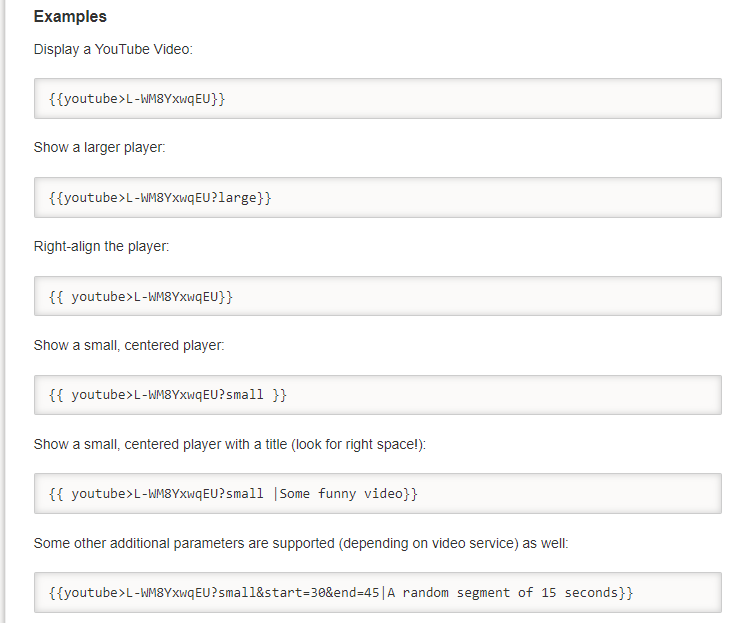Click the code block containing ?large

click(x=377, y=198)
